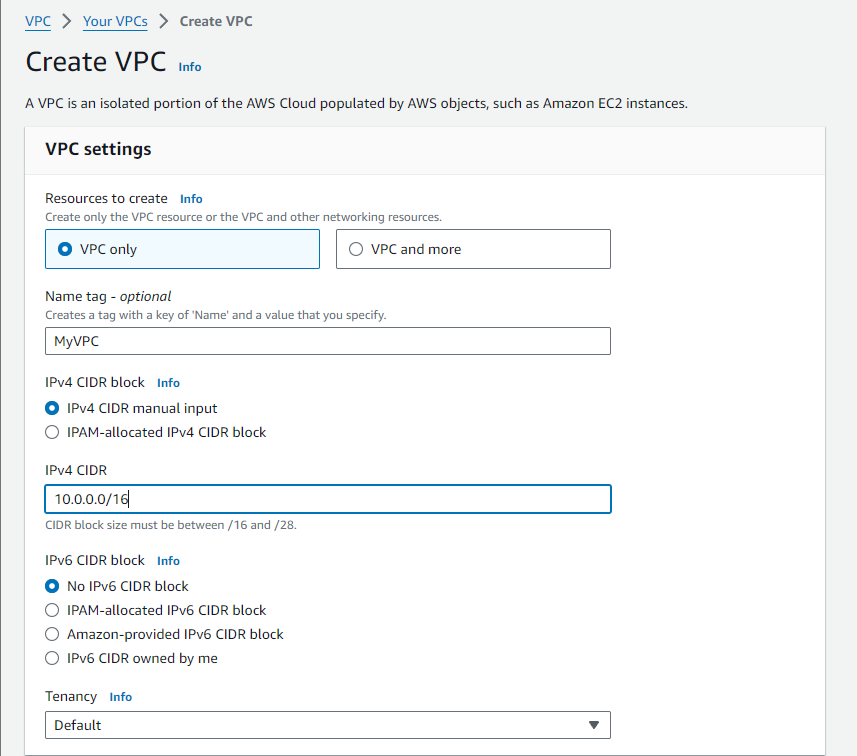Select IPv4 CIDR manual input
The width and height of the screenshot is (857, 756).
pos(51,408)
